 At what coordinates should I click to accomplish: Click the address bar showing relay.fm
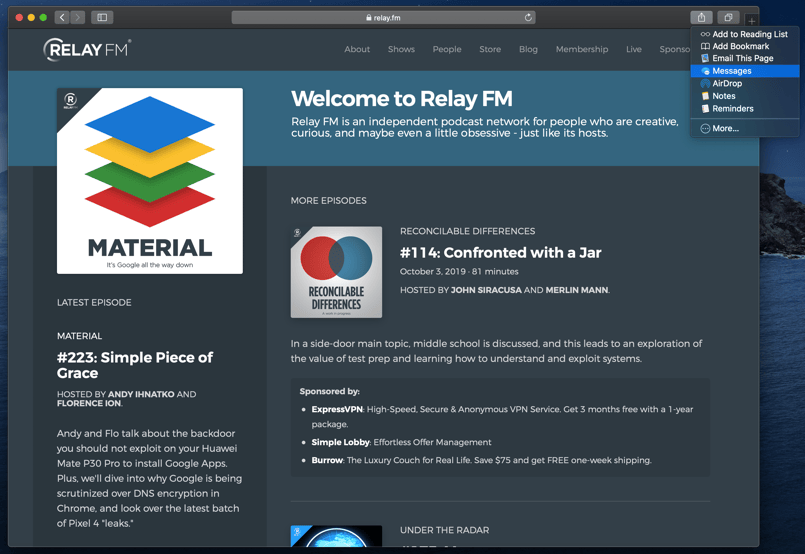(x=383, y=17)
